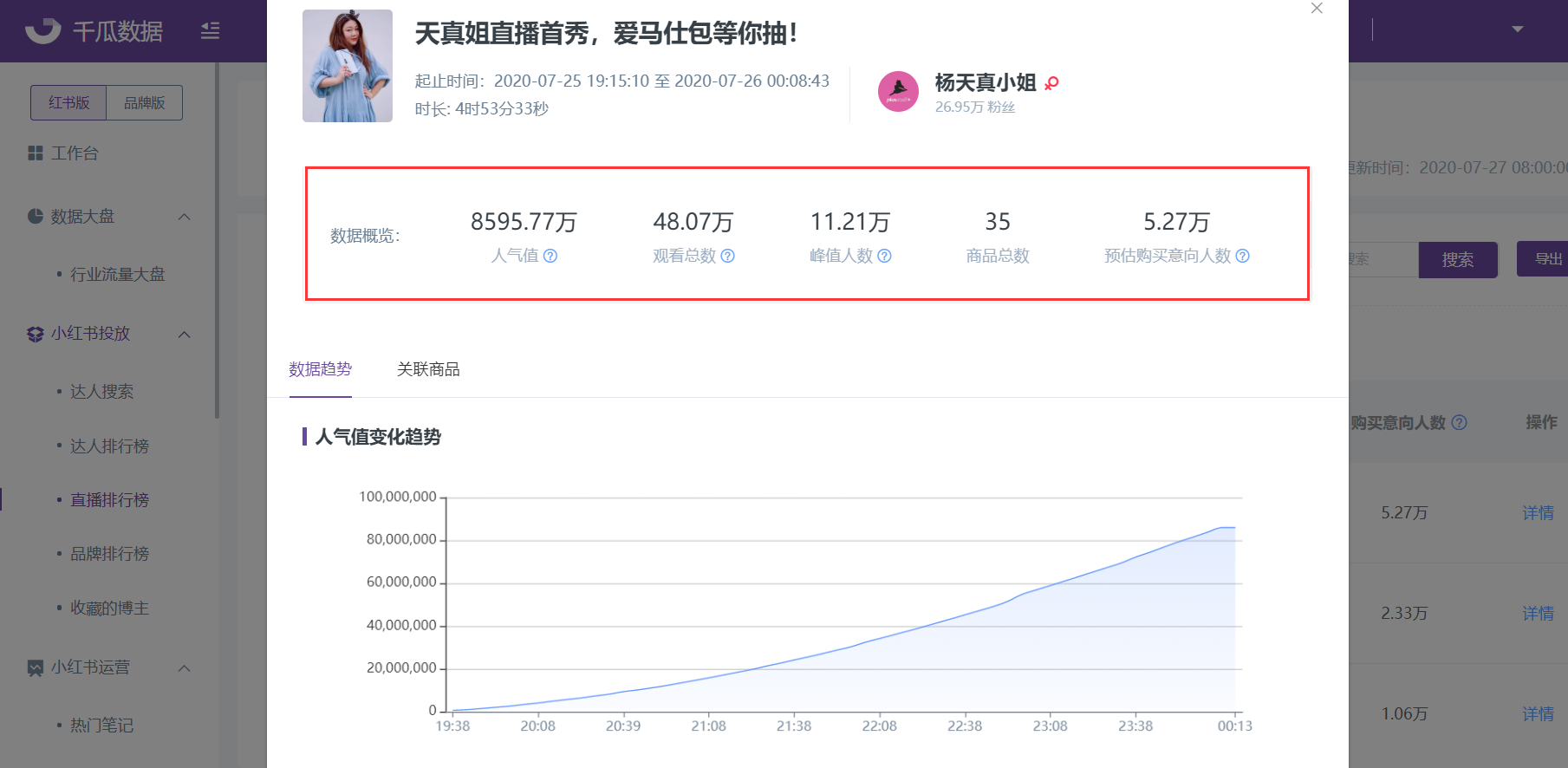1568x768 pixels.
Task: Open the top-right account dropdown arrow
Action: (1517, 29)
